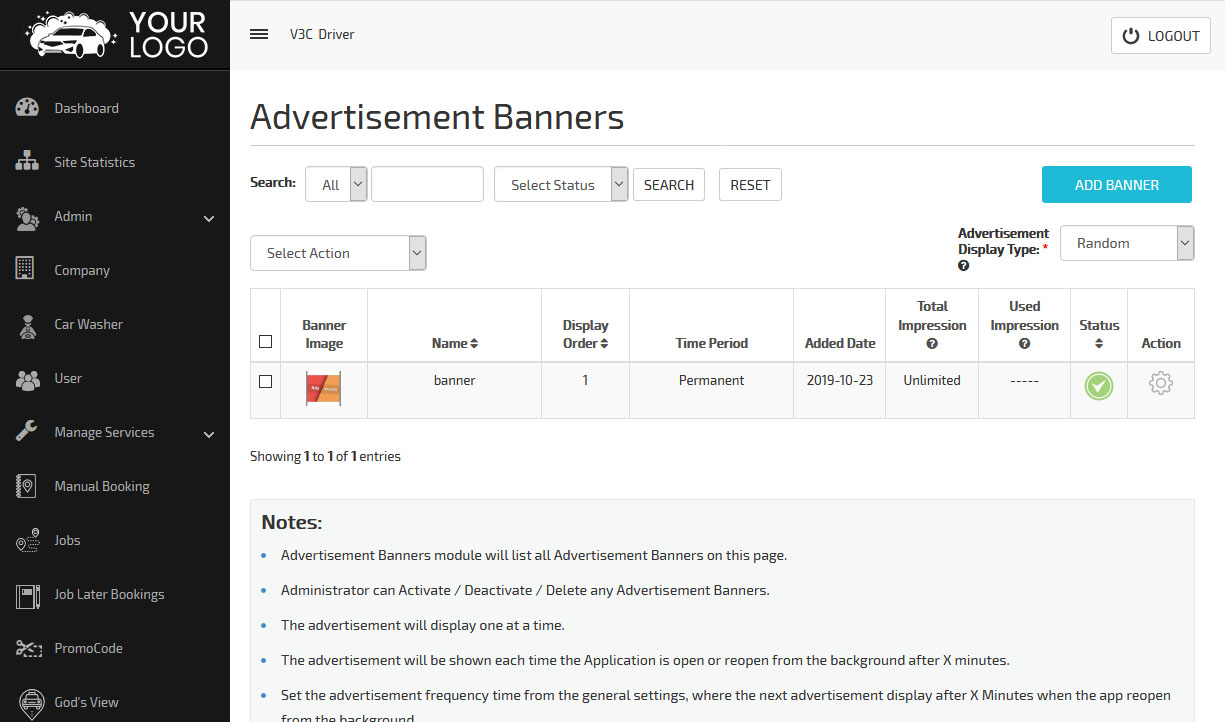Click the Manage Services wrench icon
Image resolution: width=1225 pixels, height=722 pixels.
[x=27, y=432]
